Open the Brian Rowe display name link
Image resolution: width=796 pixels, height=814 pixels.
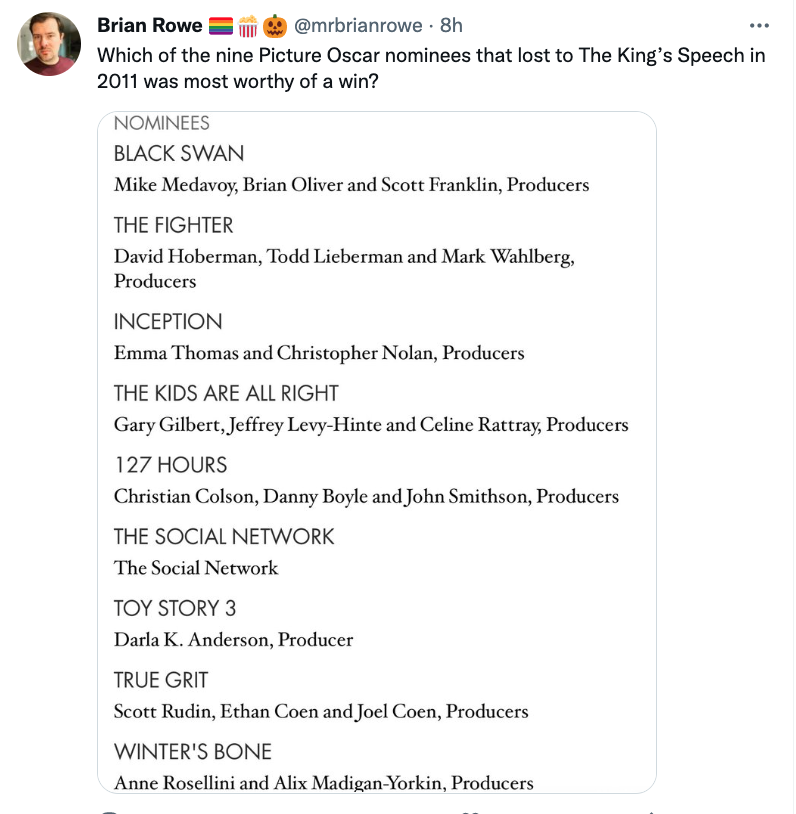149,25
